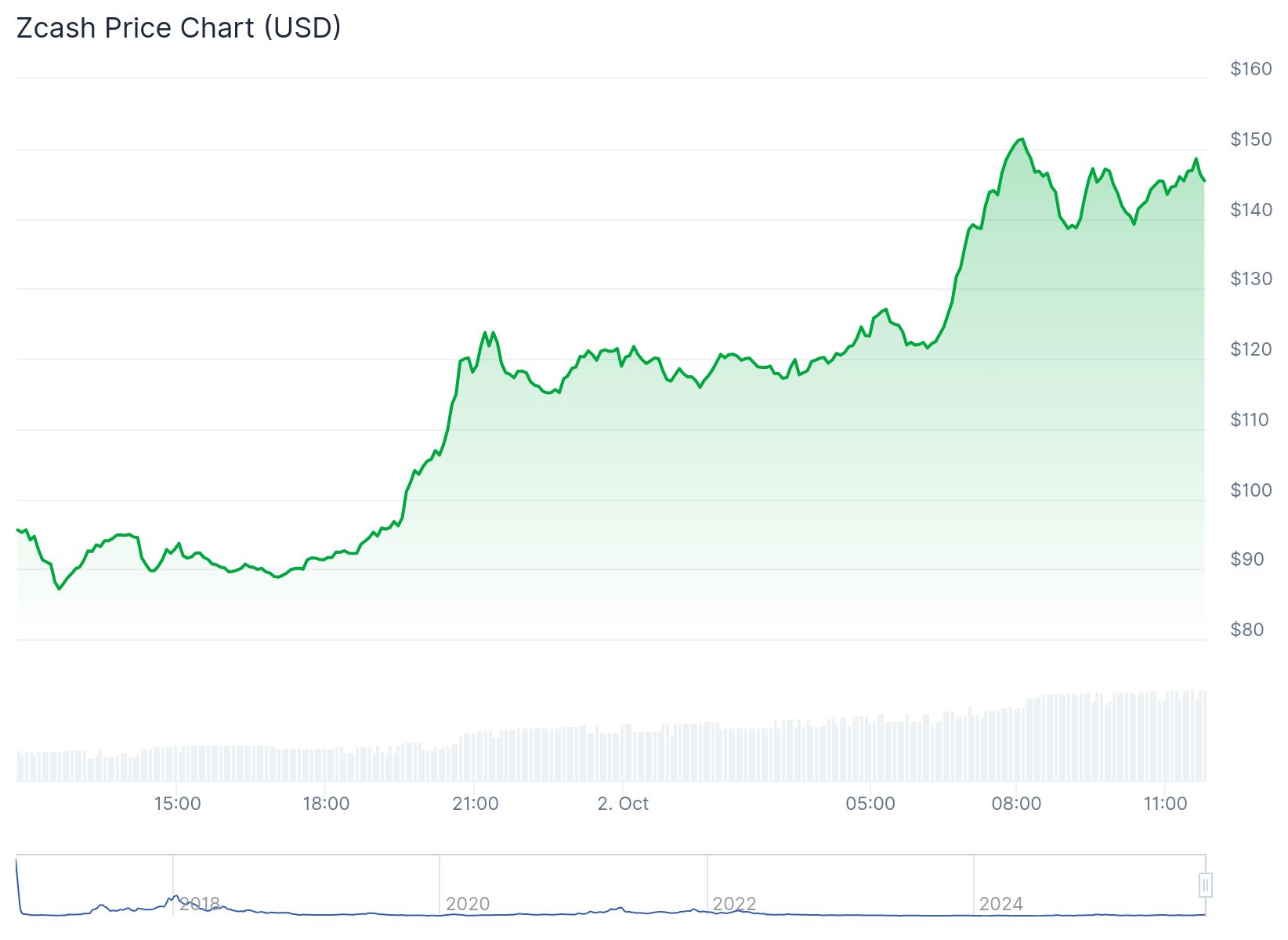Click the 2018 label in the navigator
The width and height of the screenshot is (1288, 940).
coord(200,904)
